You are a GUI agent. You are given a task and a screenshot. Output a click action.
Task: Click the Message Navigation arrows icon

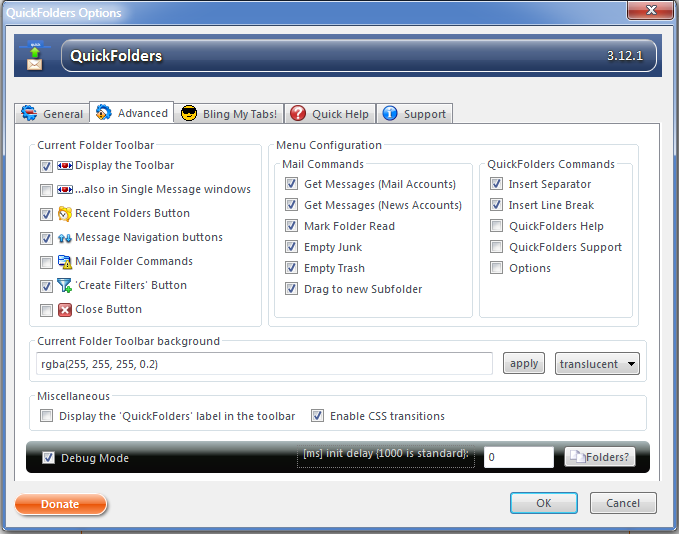tap(65, 238)
